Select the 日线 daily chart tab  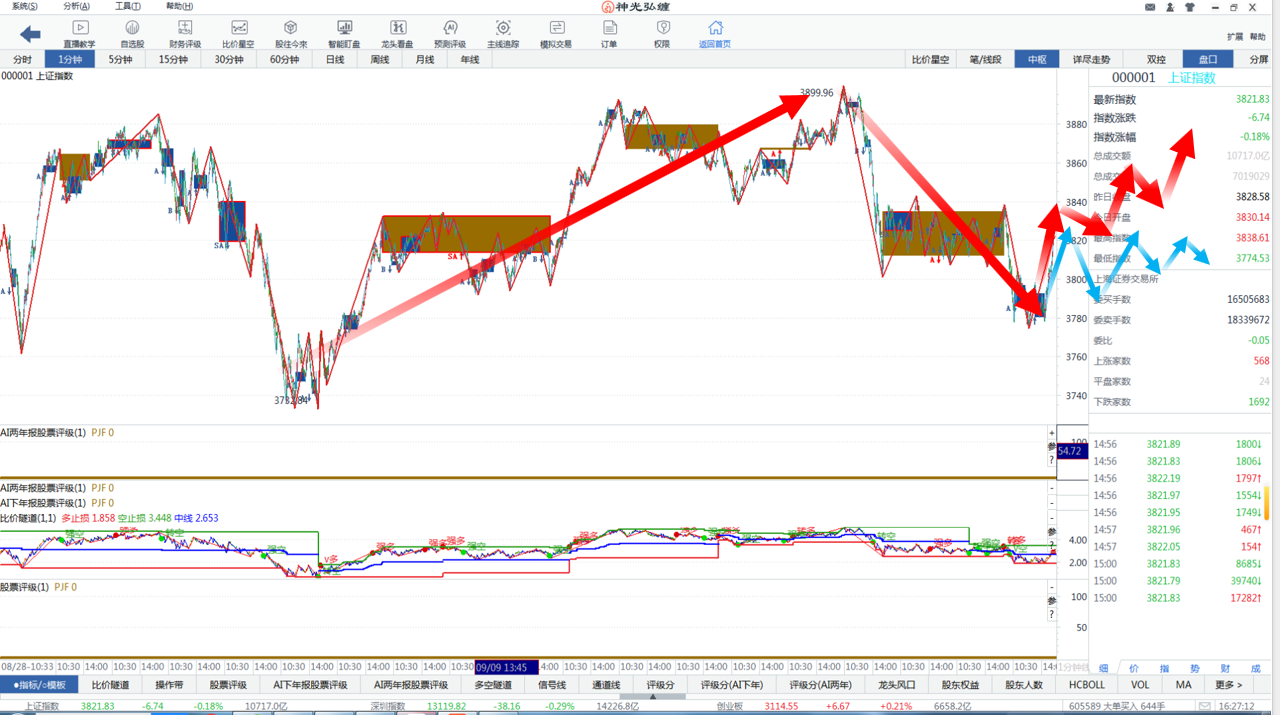335,60
